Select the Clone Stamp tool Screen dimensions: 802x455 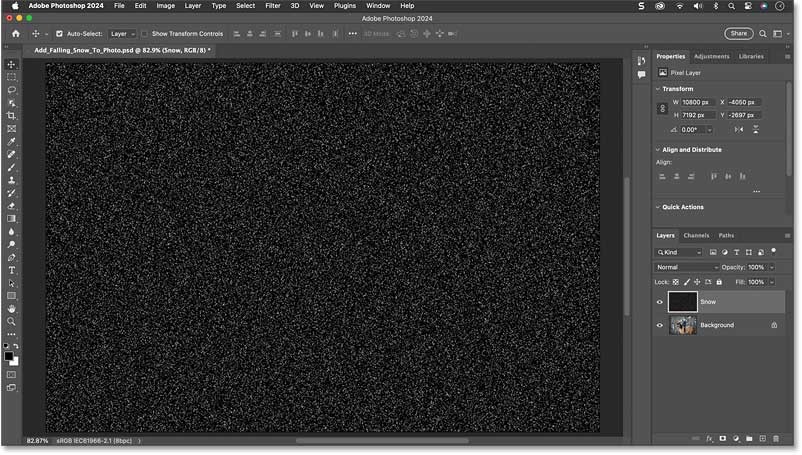click(x=12, y=180)
